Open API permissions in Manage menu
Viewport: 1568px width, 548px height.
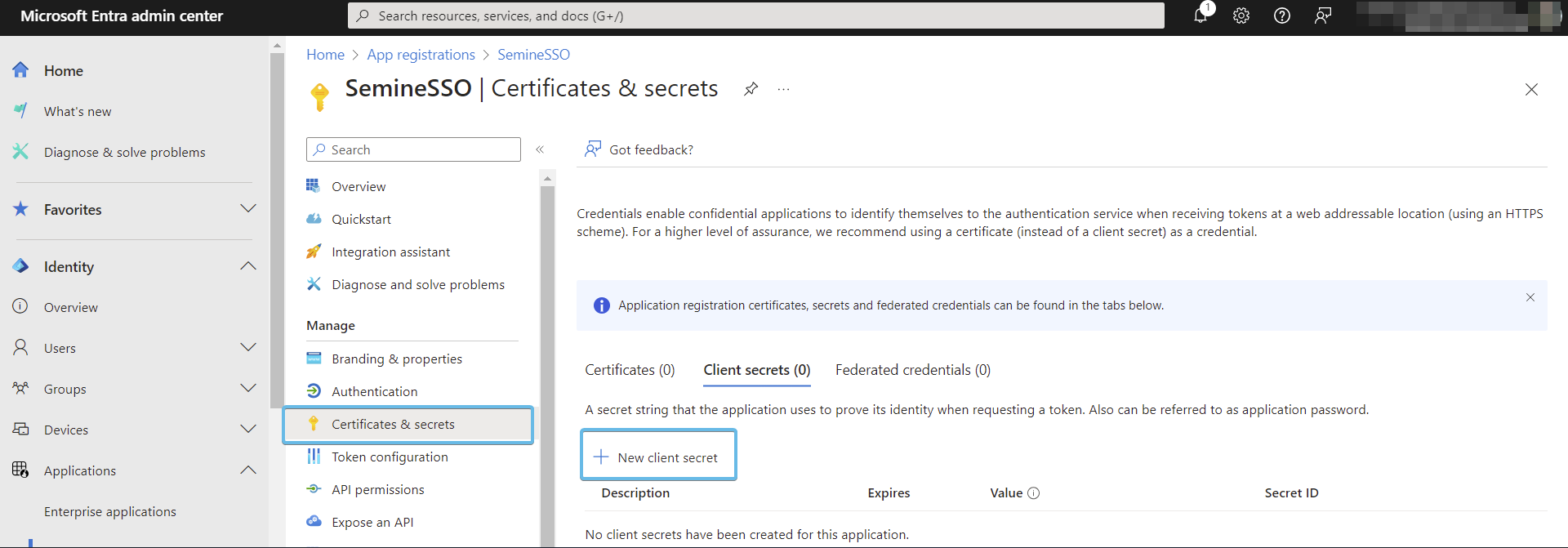tap(377, 490)
